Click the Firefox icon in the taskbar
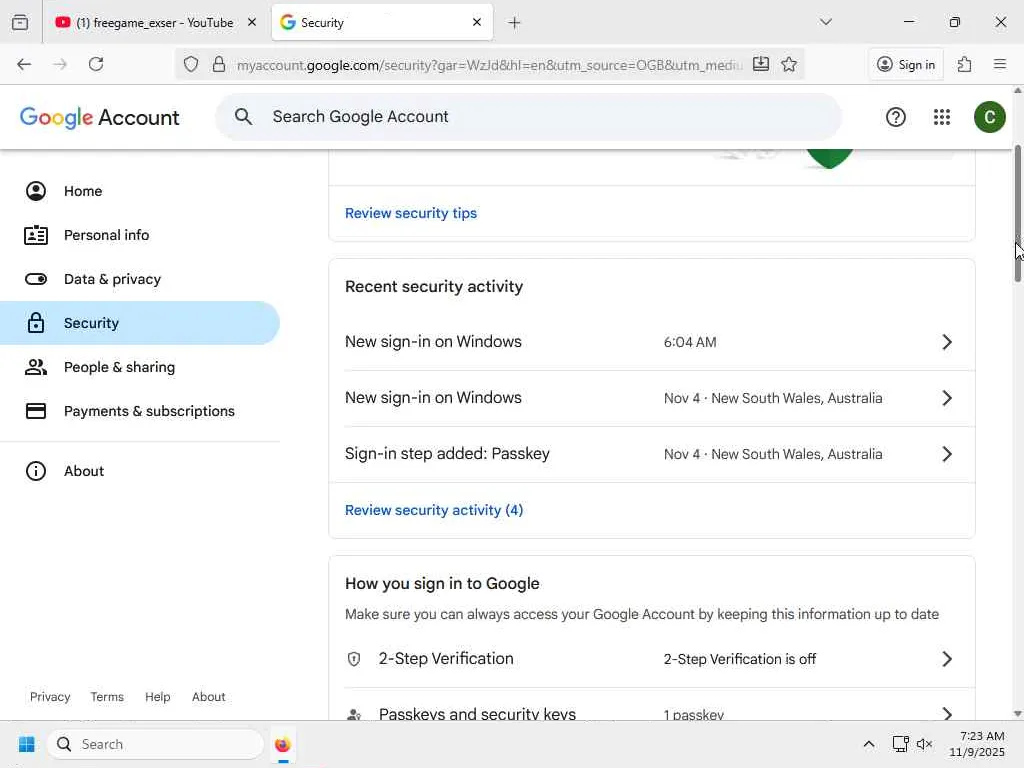The width and height of the screenshot is (1024, 768). [282, 744]
